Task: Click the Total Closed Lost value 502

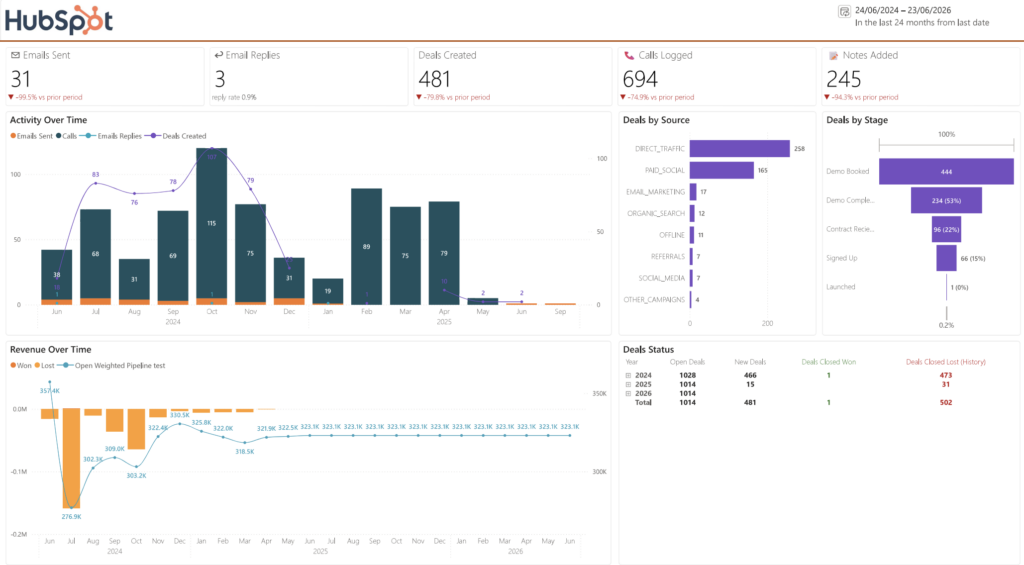Action: (946, 403)
